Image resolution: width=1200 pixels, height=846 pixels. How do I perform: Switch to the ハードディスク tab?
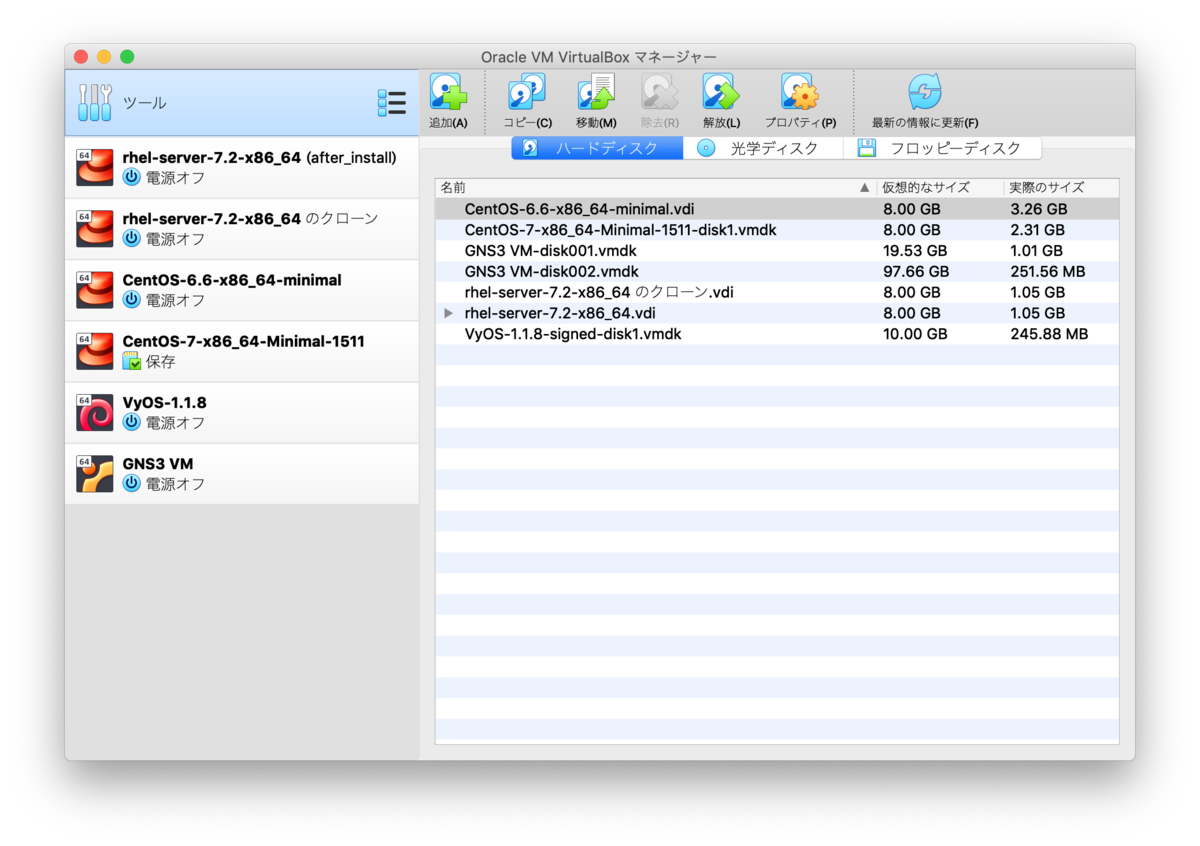[x=597, y=148]
